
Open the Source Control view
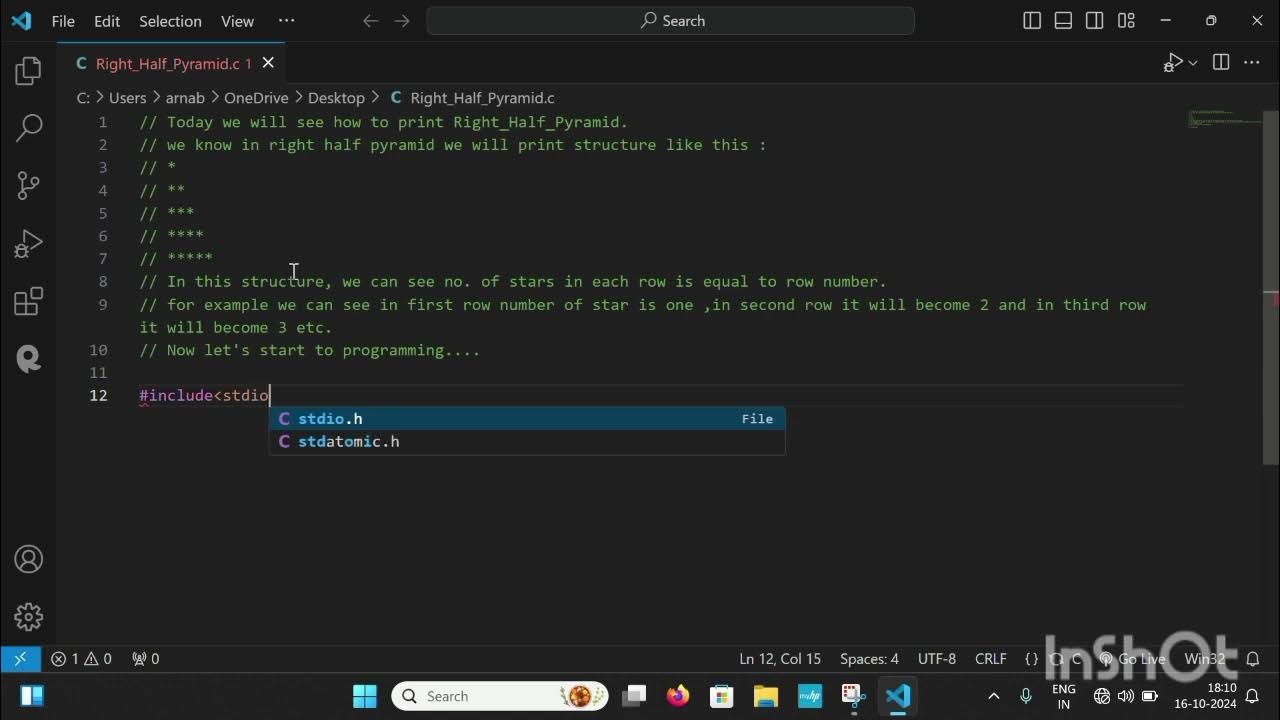coord(29,185)
